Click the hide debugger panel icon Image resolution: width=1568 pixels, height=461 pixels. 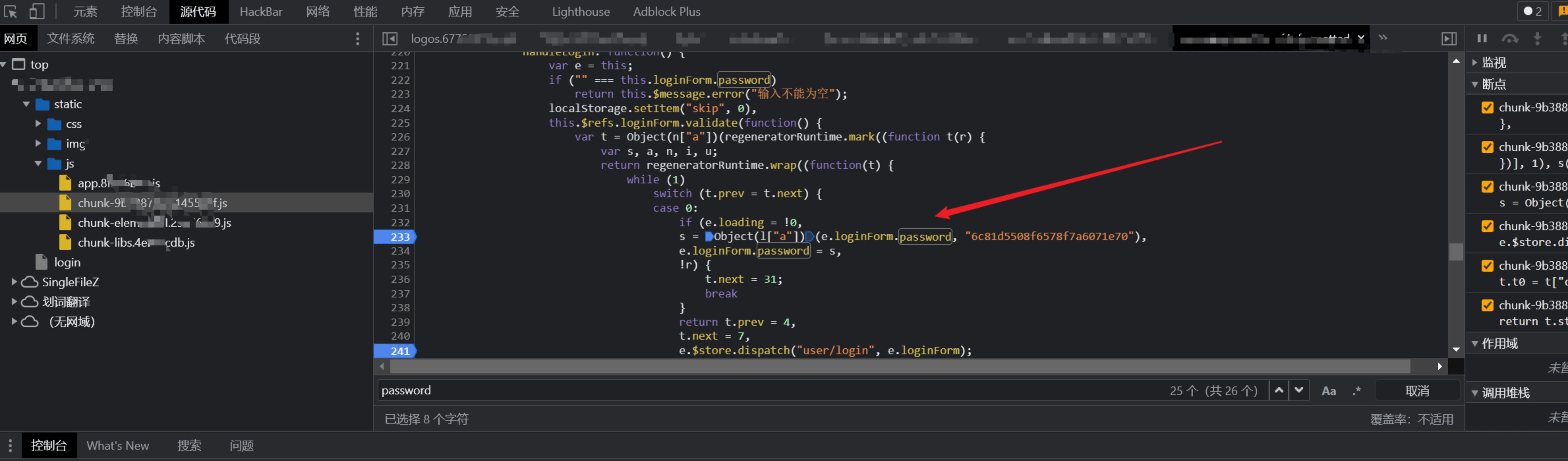[1449, 38]
